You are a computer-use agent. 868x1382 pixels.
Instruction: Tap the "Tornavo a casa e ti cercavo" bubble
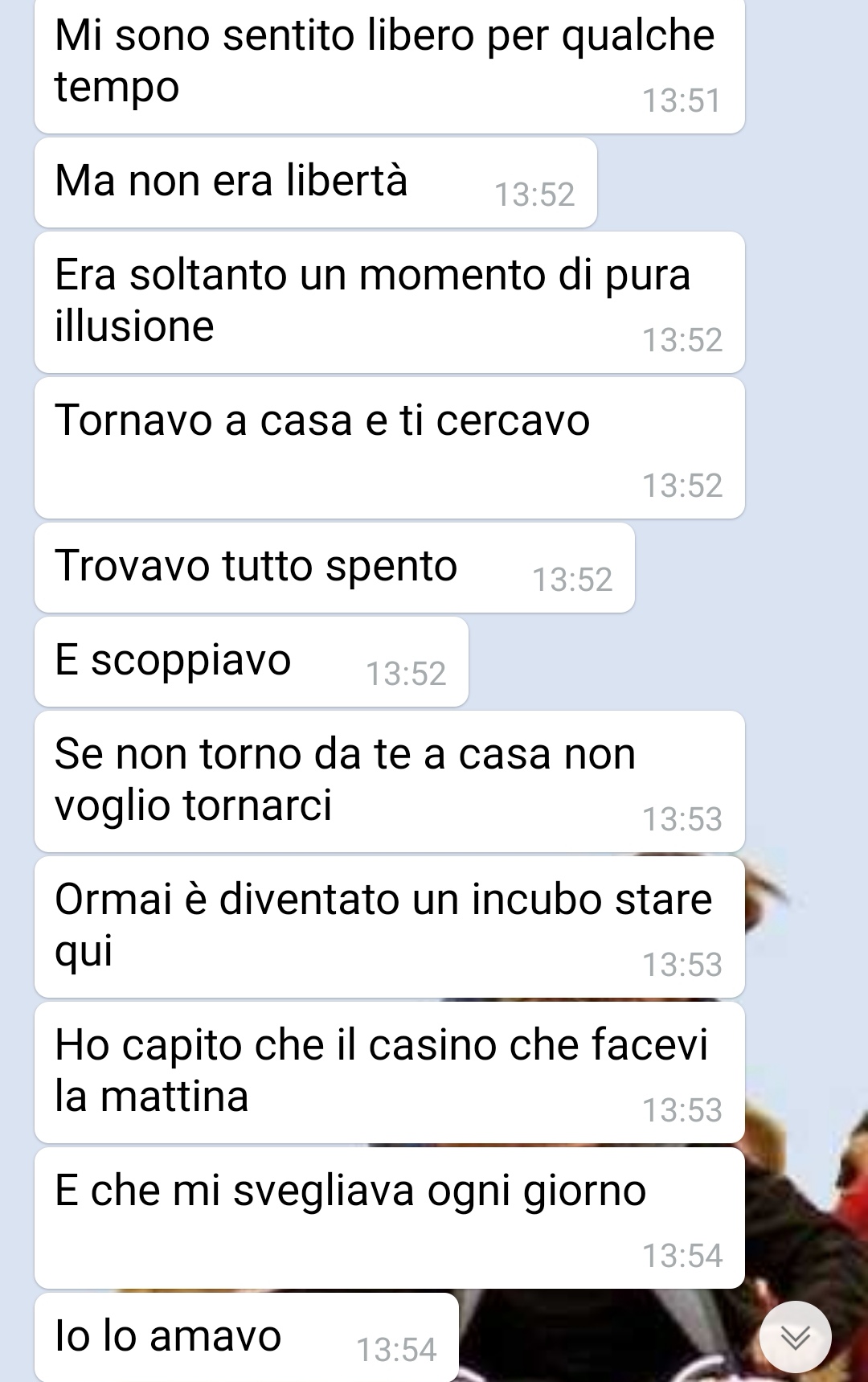tap(390, 448)
